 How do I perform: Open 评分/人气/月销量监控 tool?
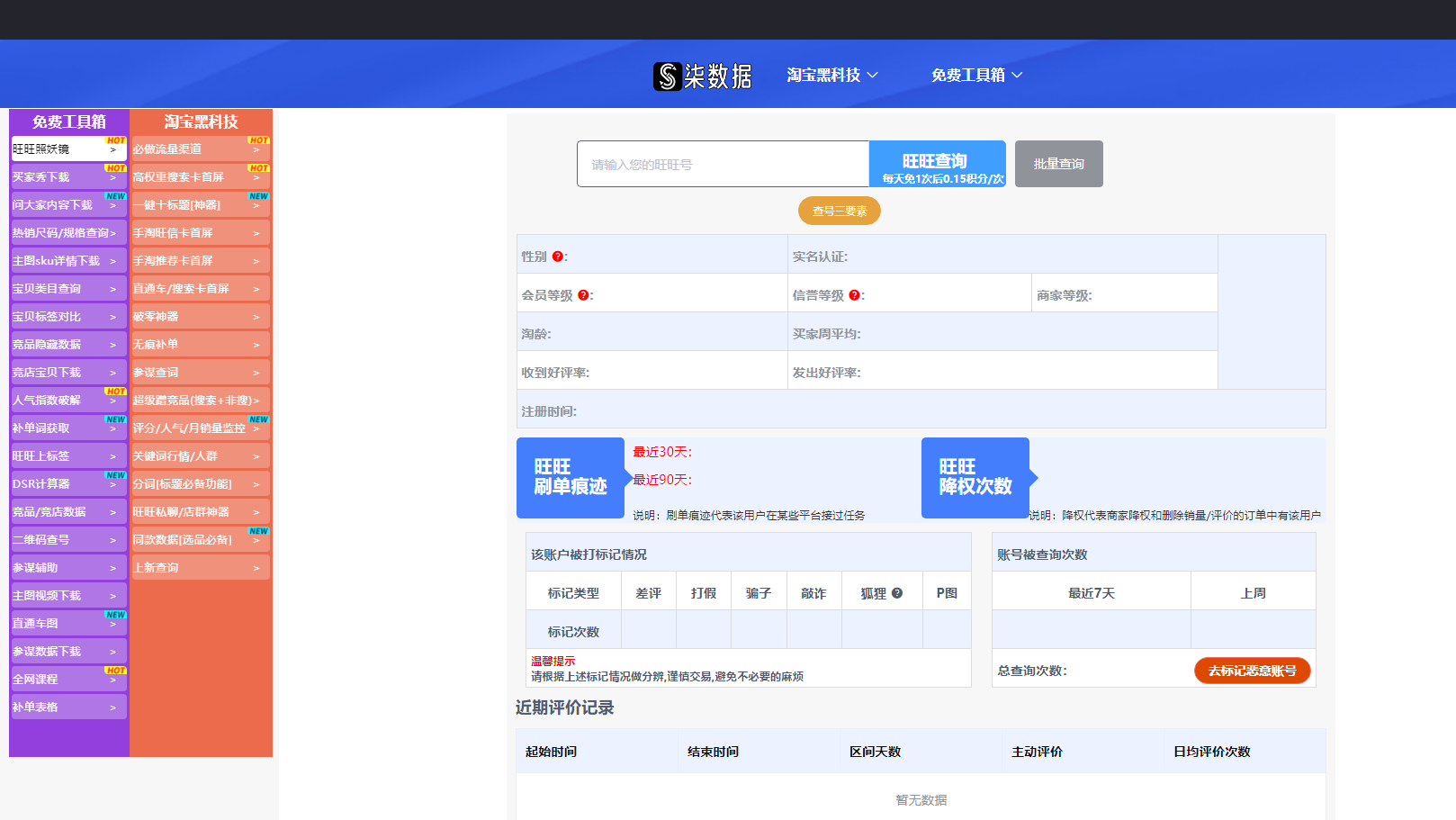click(201, 428)
